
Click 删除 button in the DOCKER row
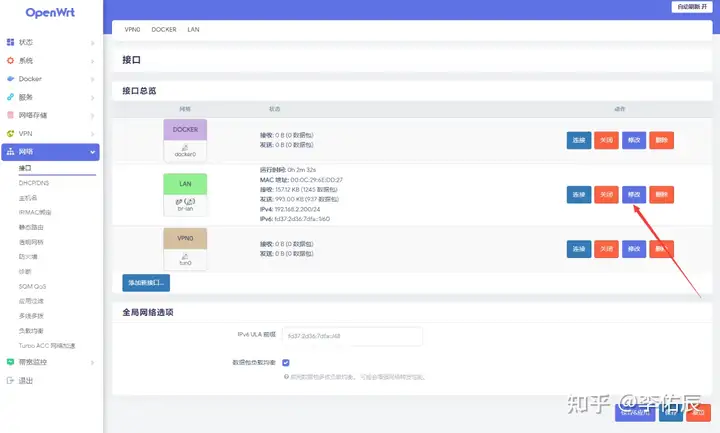pos(661,140)
